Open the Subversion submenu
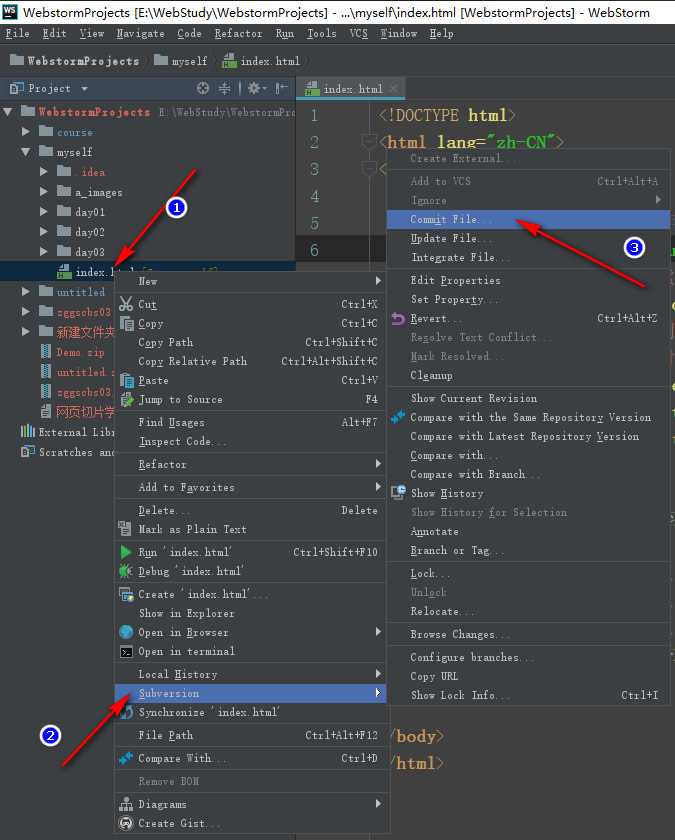Viewport: 675px width, 840px height. pos(250,693)
